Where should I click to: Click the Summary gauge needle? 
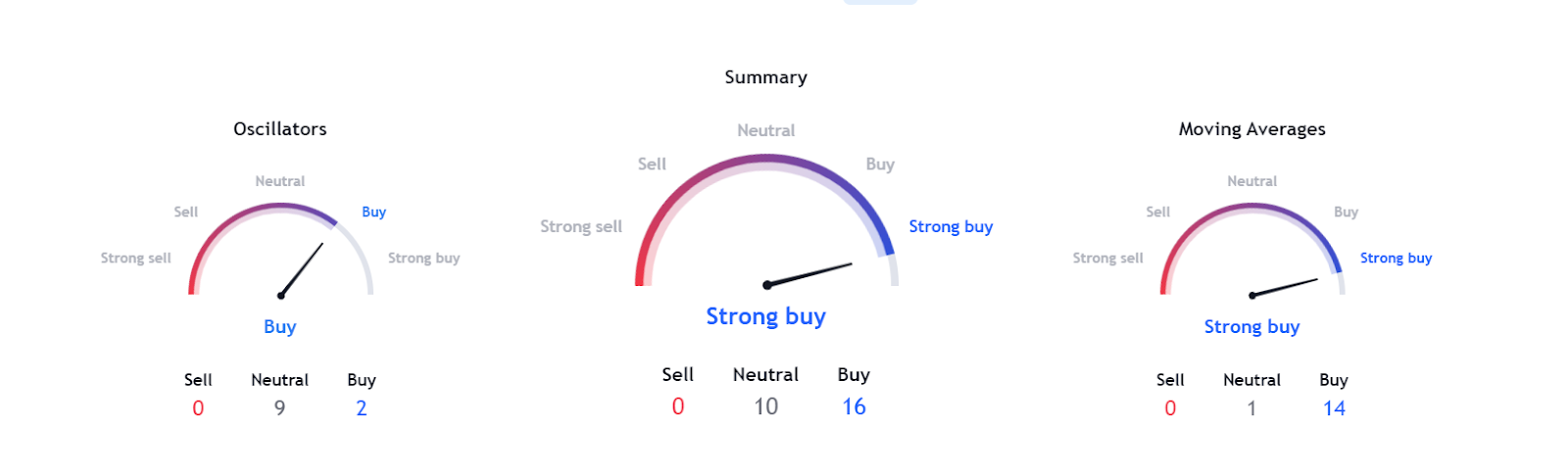coord(809,274)
